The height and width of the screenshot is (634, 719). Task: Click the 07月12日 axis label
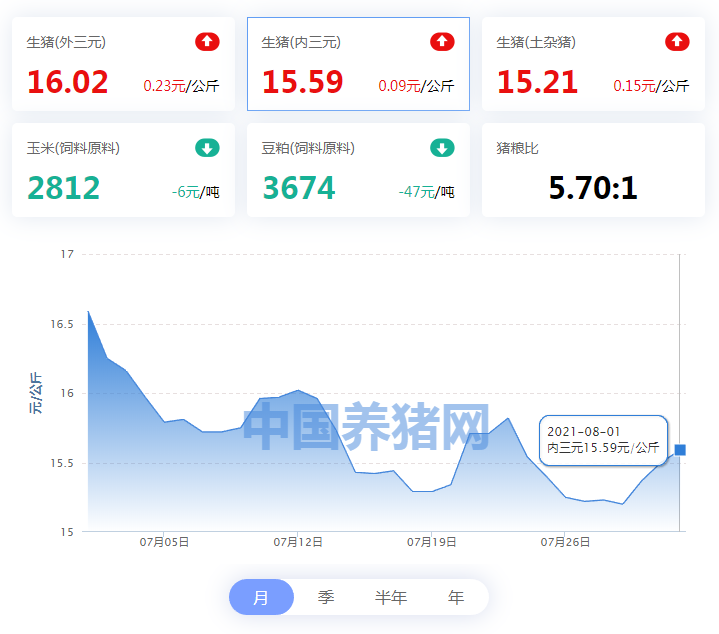click(x=298, y=542)
